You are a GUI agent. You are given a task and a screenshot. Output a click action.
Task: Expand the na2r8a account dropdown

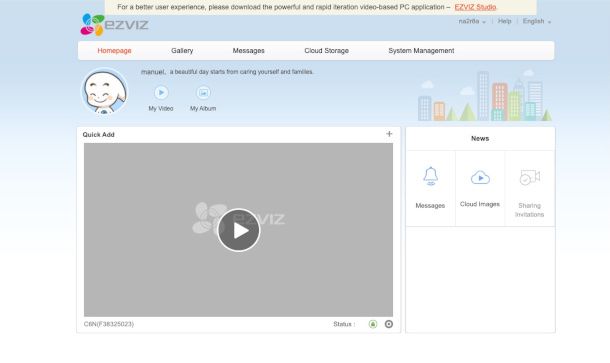(x=472, y=21)
